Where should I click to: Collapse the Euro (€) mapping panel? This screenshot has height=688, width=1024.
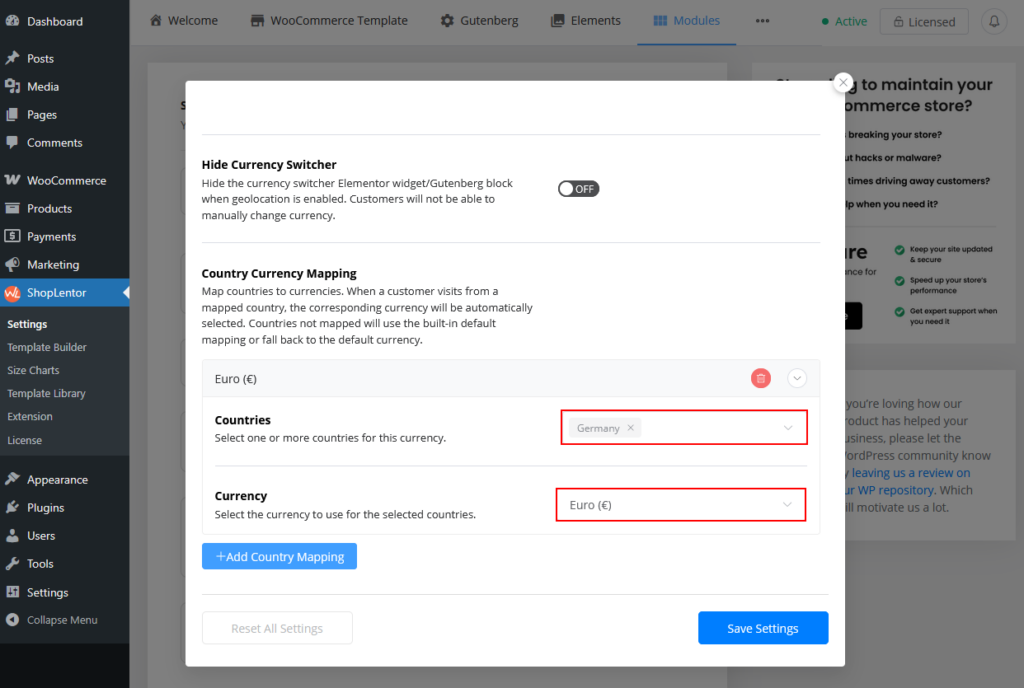[x=797, y=378]
